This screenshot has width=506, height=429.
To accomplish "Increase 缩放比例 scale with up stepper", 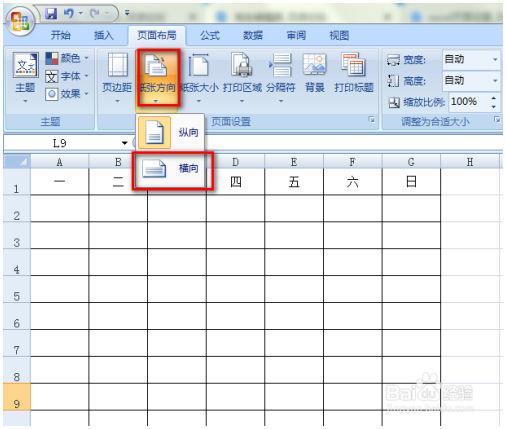I will tap(494, 98).
